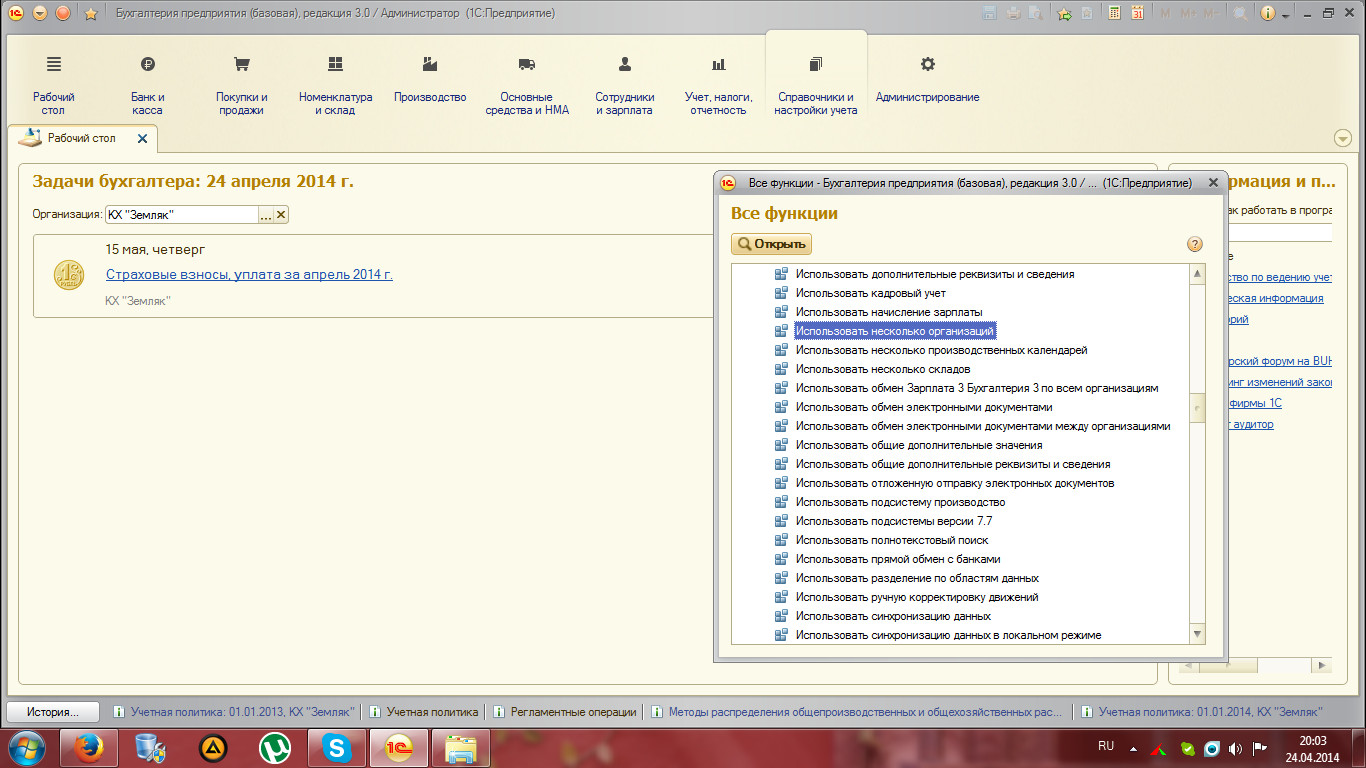
Task: Clear the Организация field
Action: pos(281,214)
